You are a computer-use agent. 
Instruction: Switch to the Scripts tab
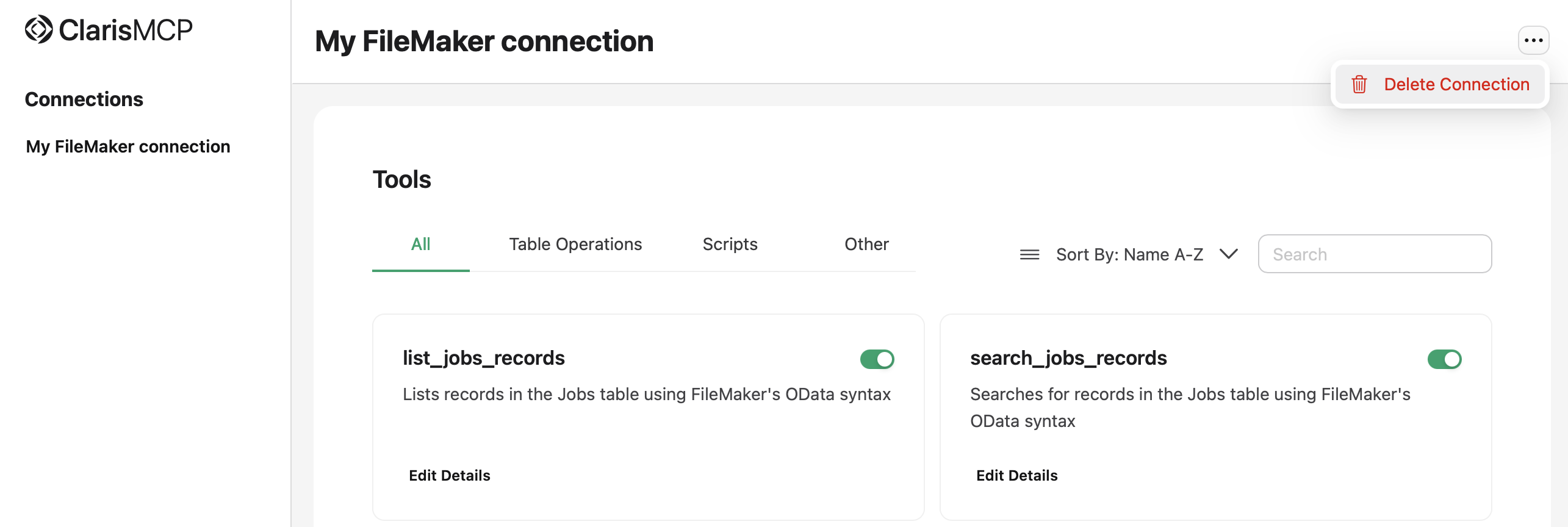[730, 245]
